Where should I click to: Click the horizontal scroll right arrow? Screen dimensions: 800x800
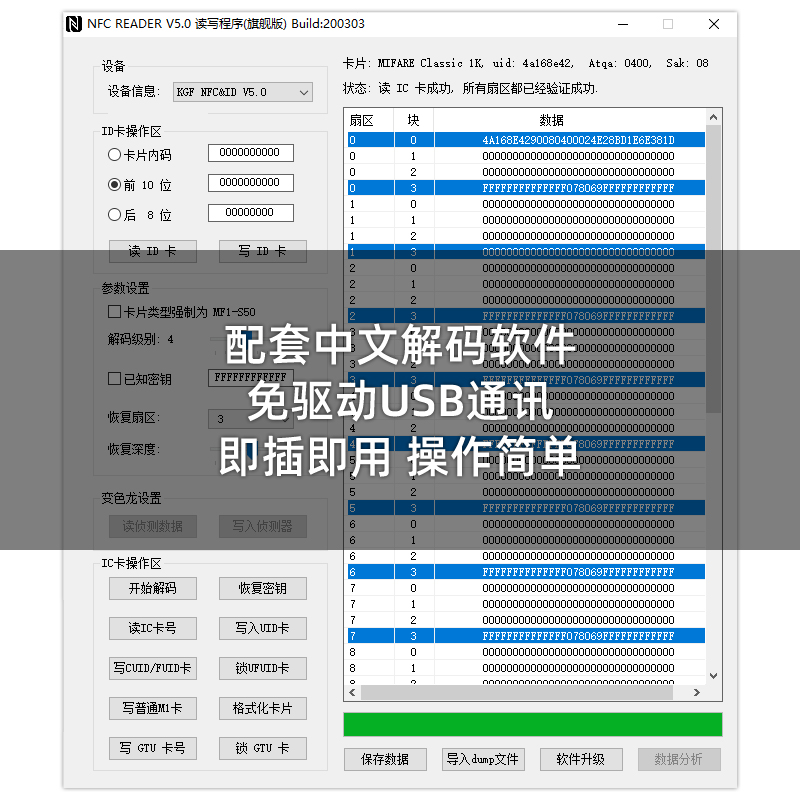tap(697, 692)
